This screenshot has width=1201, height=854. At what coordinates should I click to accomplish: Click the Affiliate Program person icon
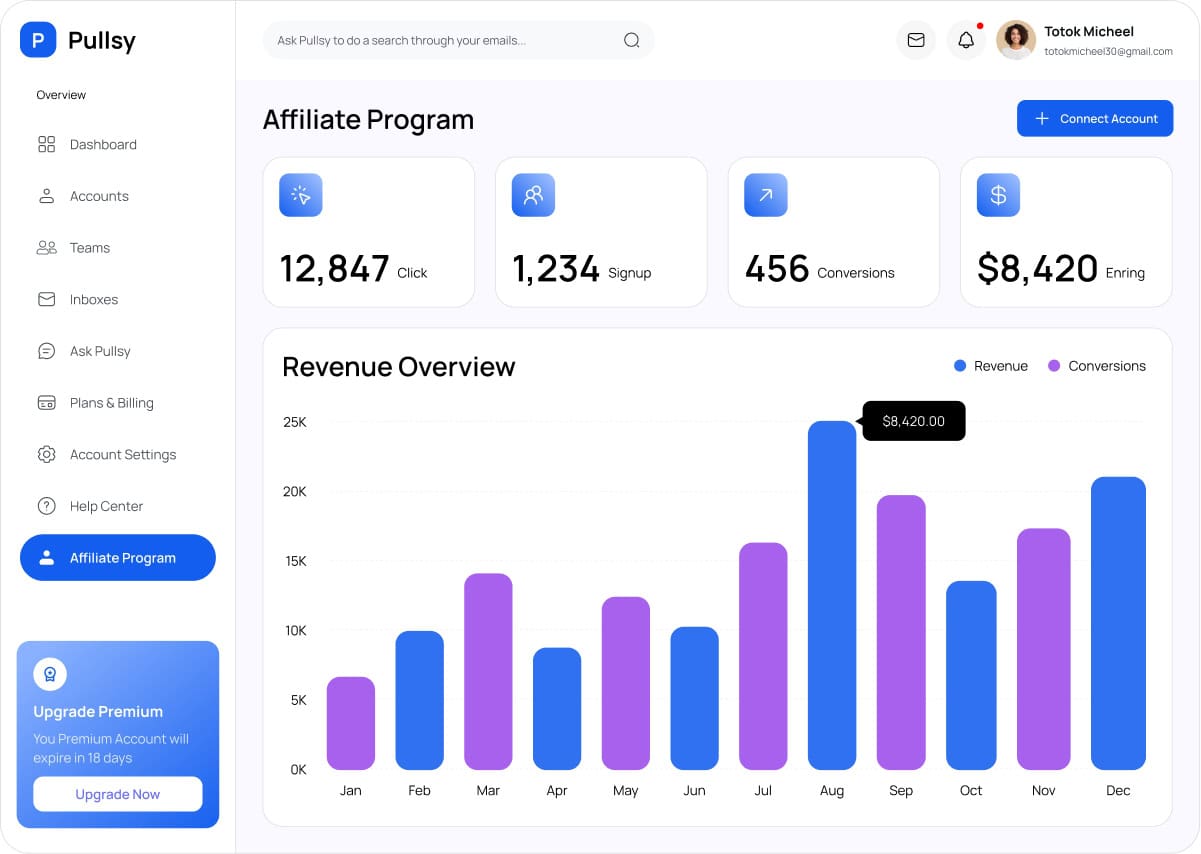coord(46,558)
